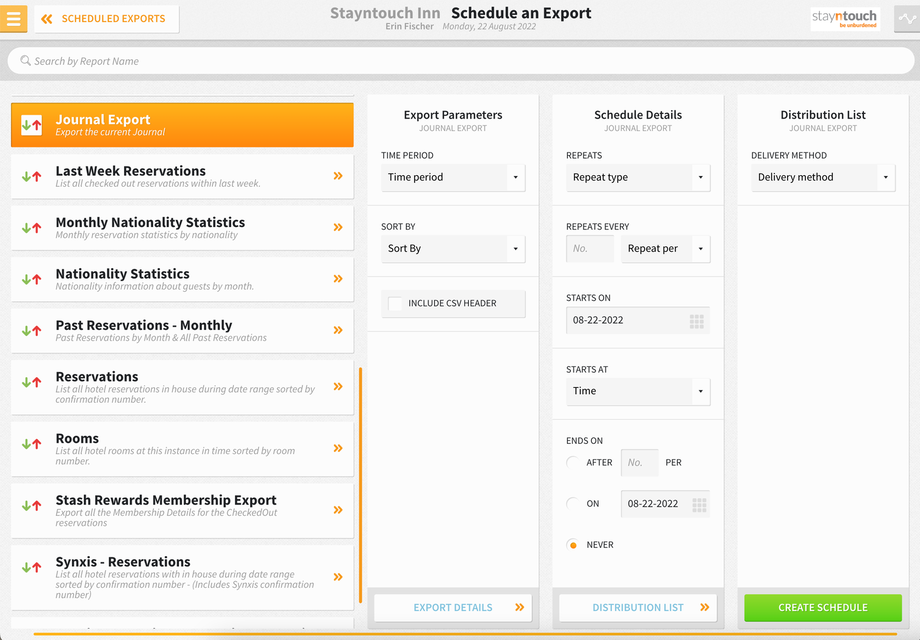Click the Nationality Statistics arrows icon

click(x=32, y=279)
